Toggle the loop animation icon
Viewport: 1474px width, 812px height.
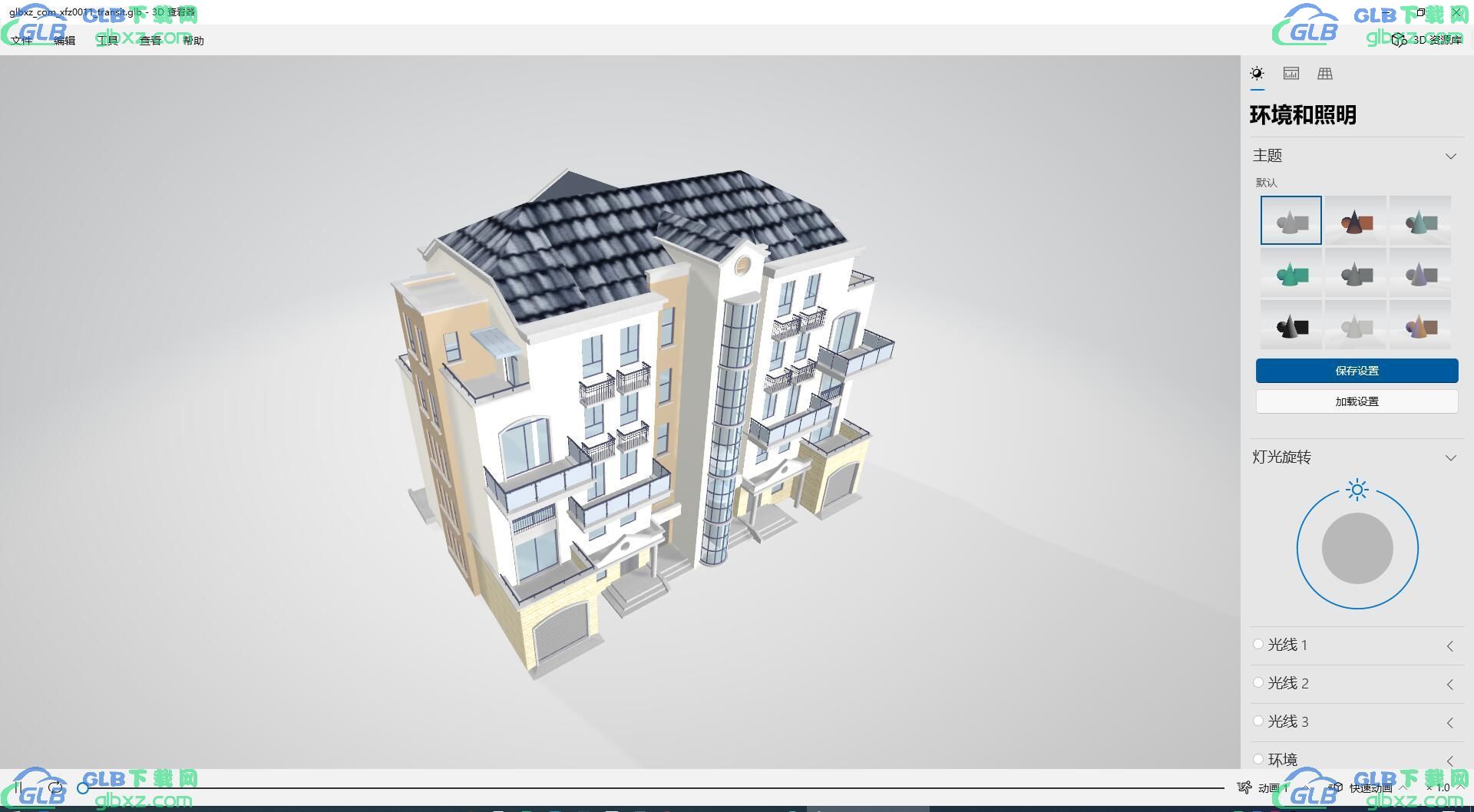pos(55,787)
